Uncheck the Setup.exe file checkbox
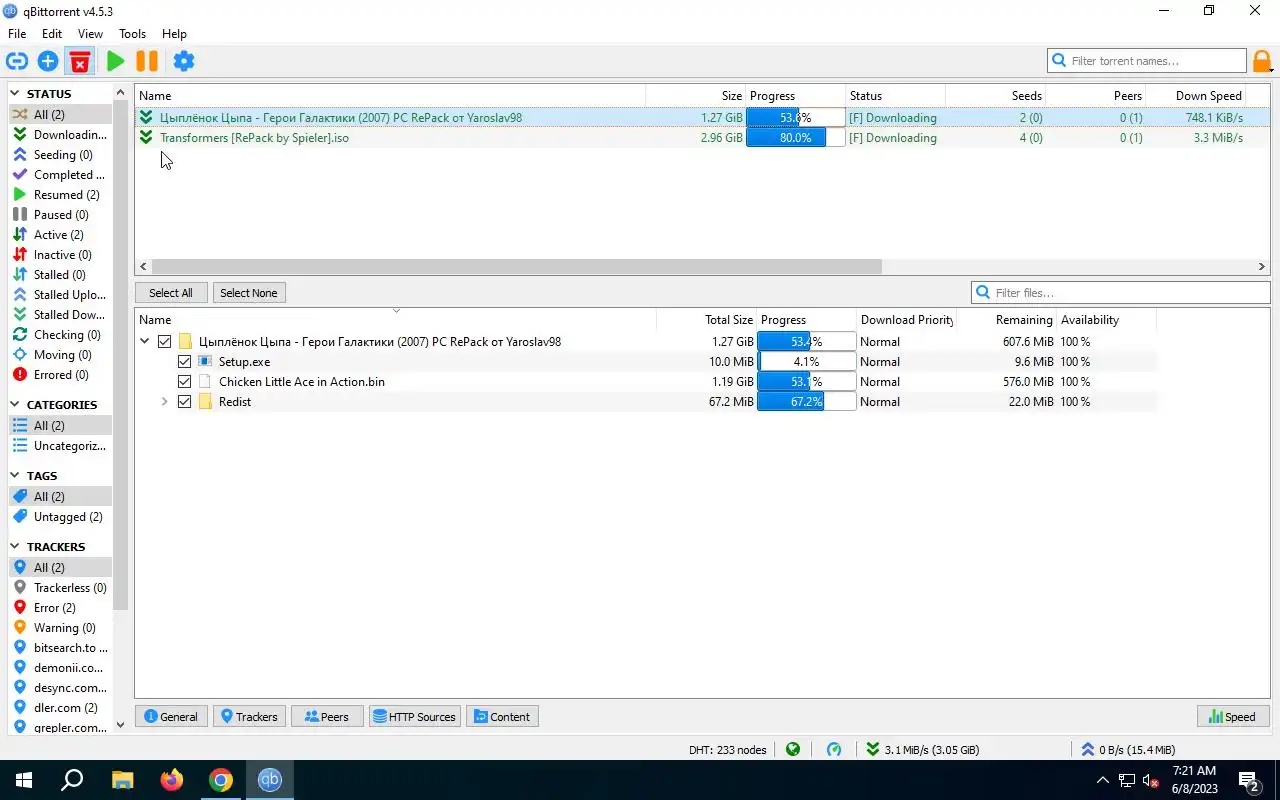 click(184, 362)
